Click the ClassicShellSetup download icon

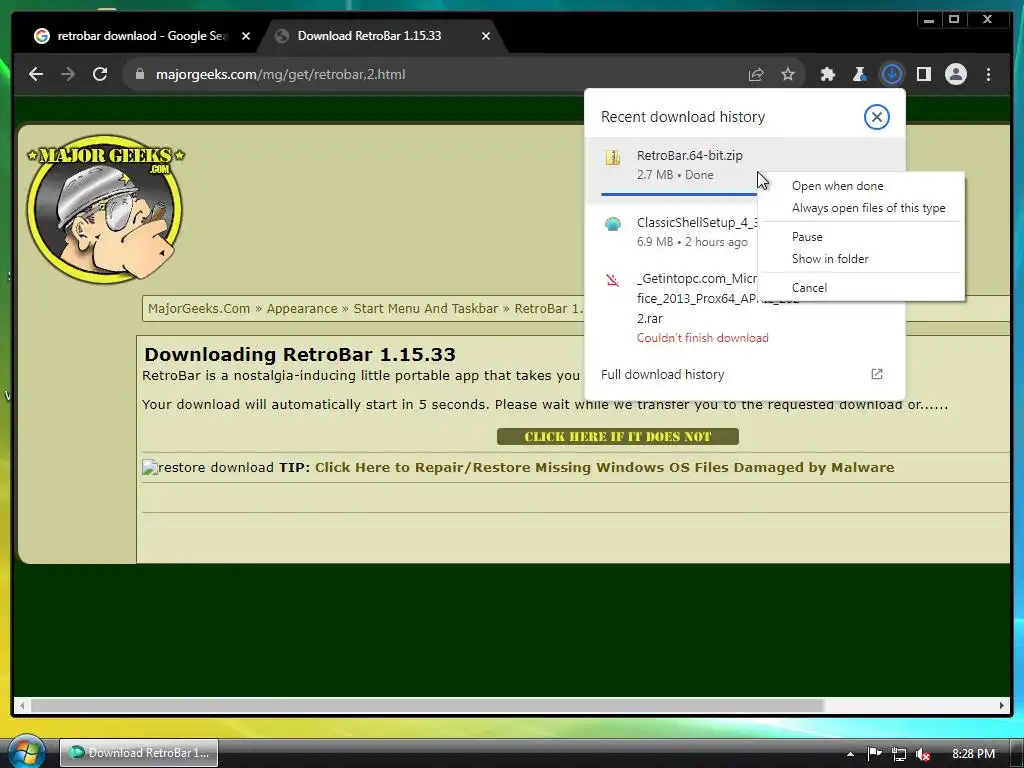point(613,225)
